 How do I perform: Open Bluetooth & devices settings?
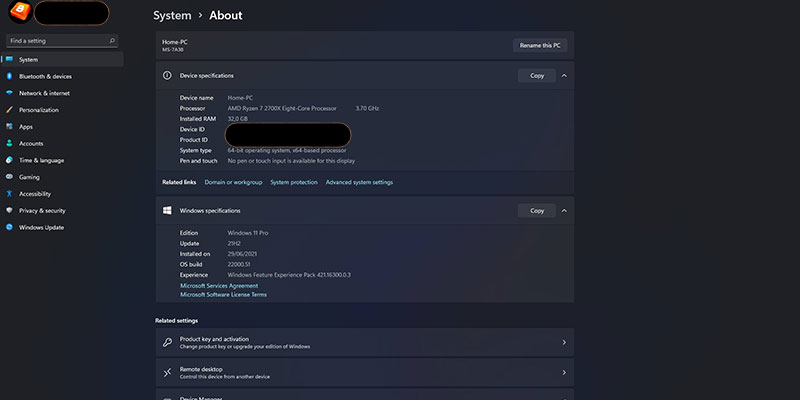[62, 77]
